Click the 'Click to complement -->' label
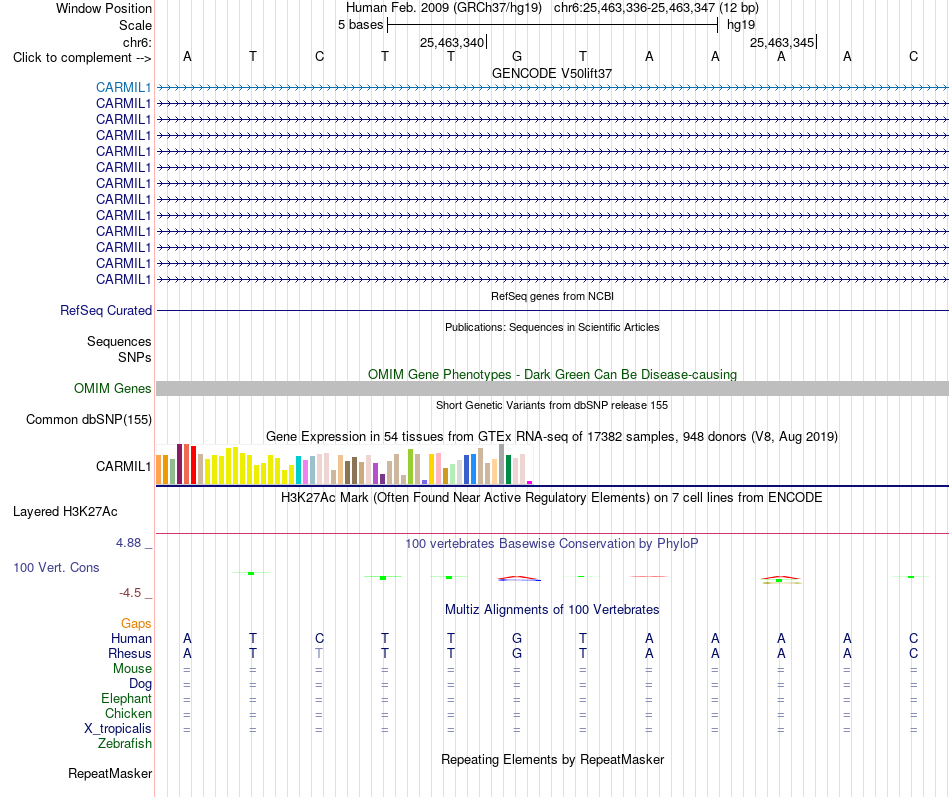 82,58
